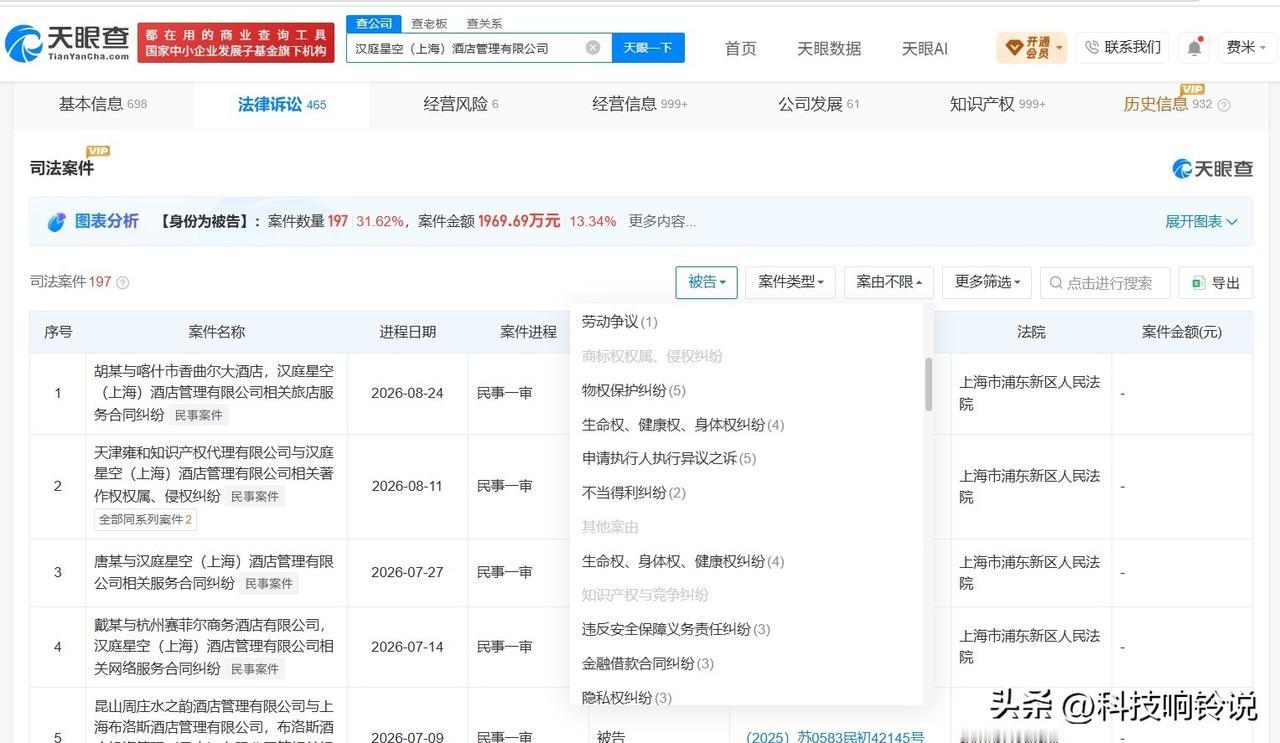Click the 图表分析 chart icon
This screenshot has width=1280, height=743.
pyautogui.click(x=56, y=222)
